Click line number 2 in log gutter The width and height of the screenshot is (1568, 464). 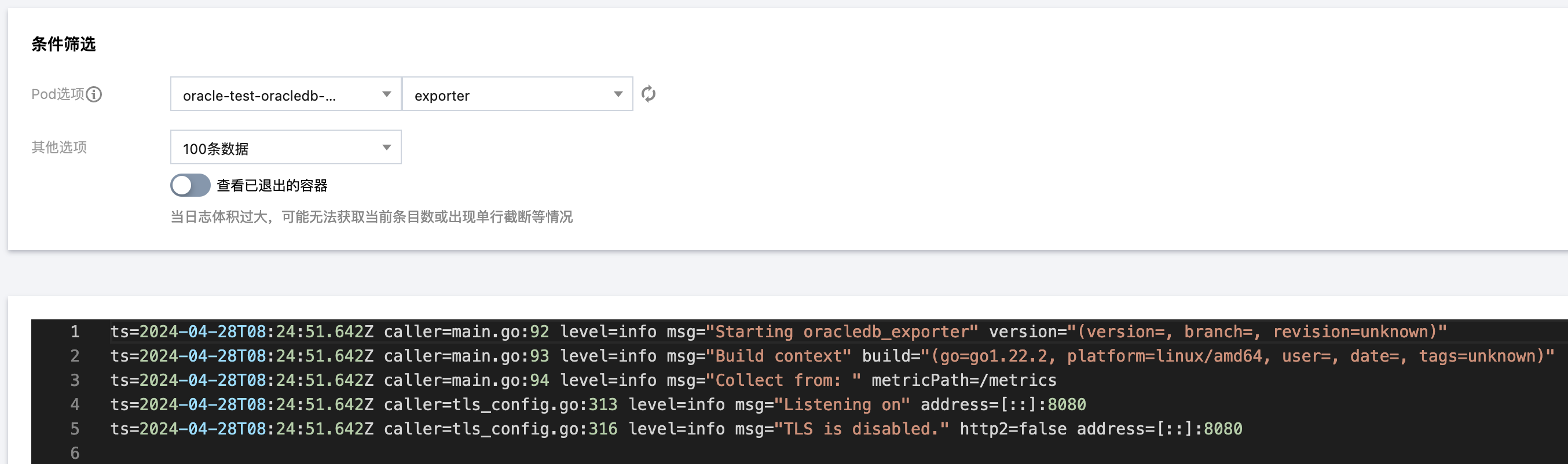[x=75, y=356]
